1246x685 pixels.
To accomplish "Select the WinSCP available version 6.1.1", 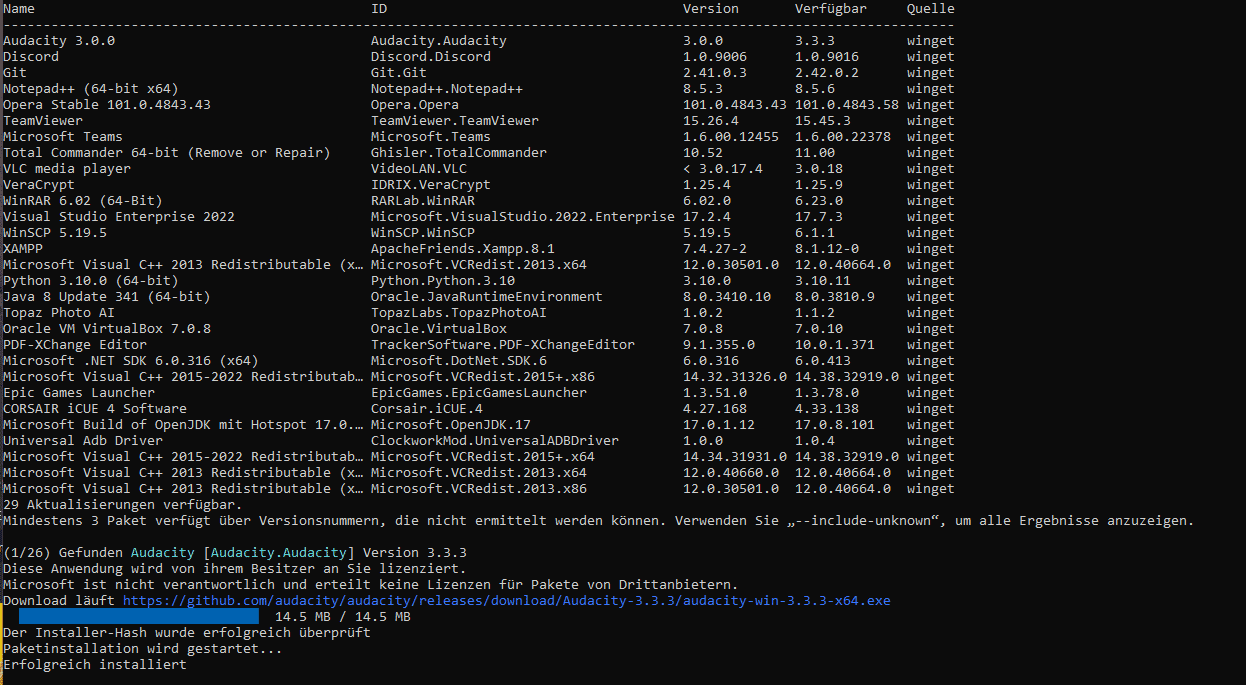I will [x=814, y=233].
